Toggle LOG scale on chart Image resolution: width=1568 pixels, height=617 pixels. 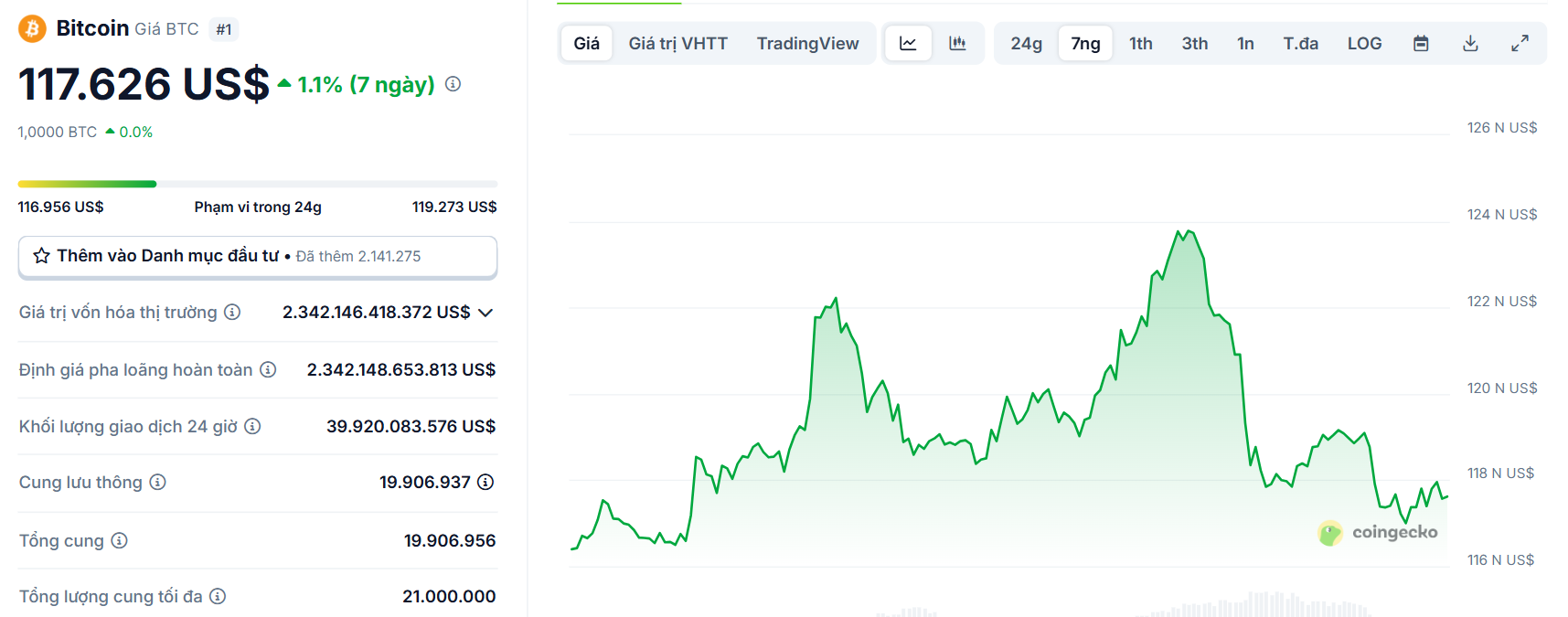[1364, 43]
